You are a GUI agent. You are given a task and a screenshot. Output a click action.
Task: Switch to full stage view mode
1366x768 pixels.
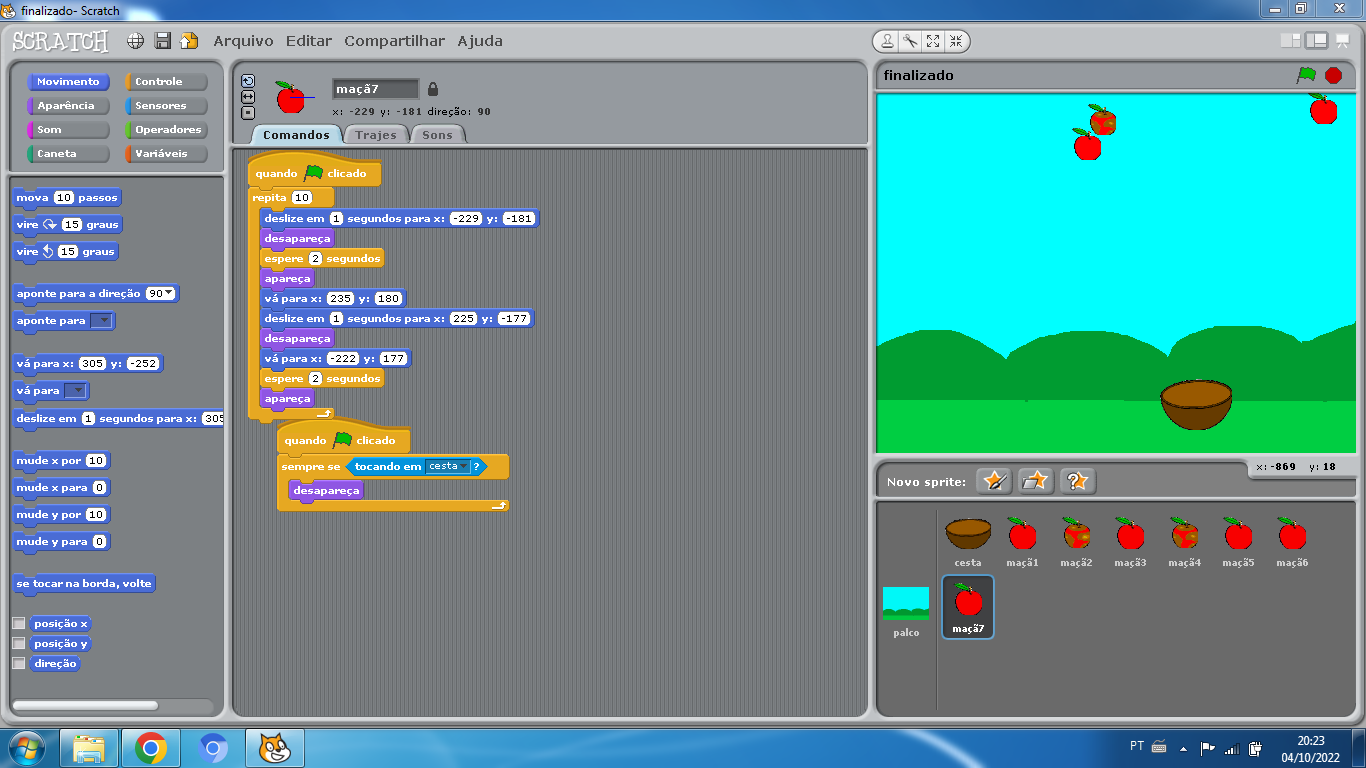(x=1316, y=41)
